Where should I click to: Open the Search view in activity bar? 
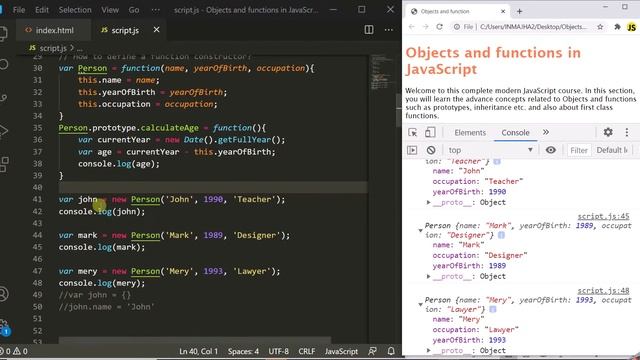(3, 64)
